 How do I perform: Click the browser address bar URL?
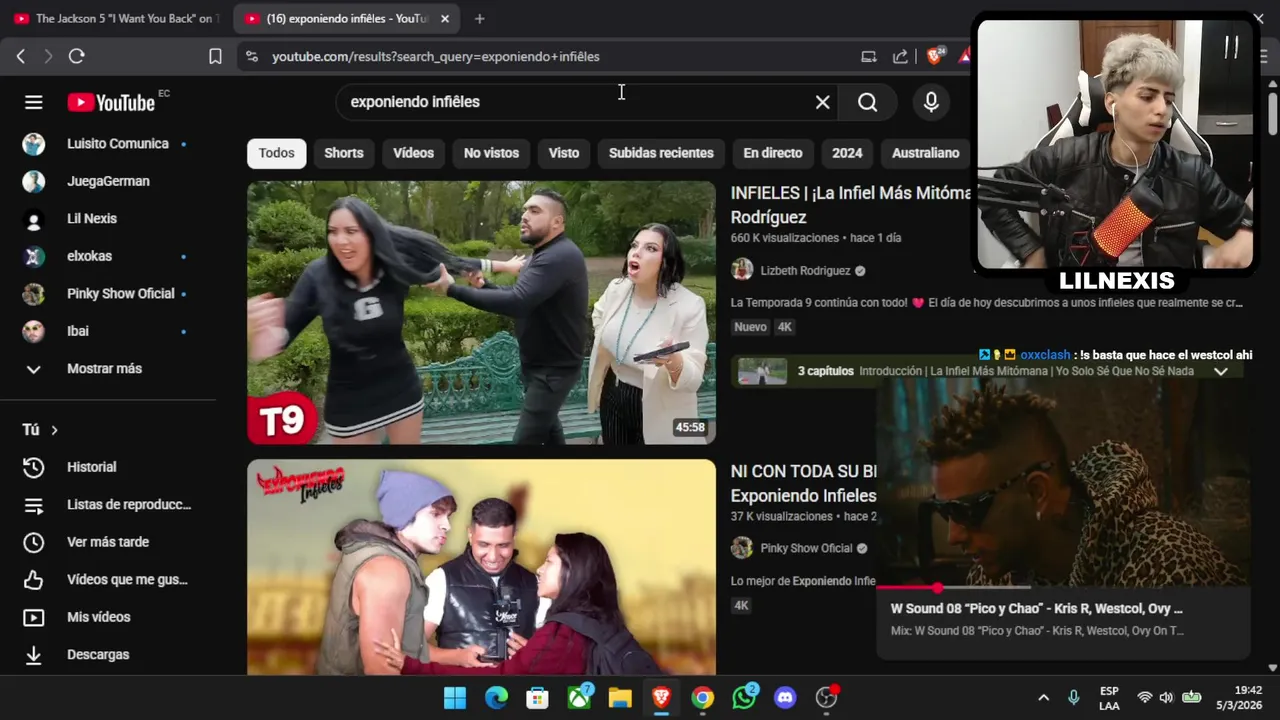pos(436,56)
